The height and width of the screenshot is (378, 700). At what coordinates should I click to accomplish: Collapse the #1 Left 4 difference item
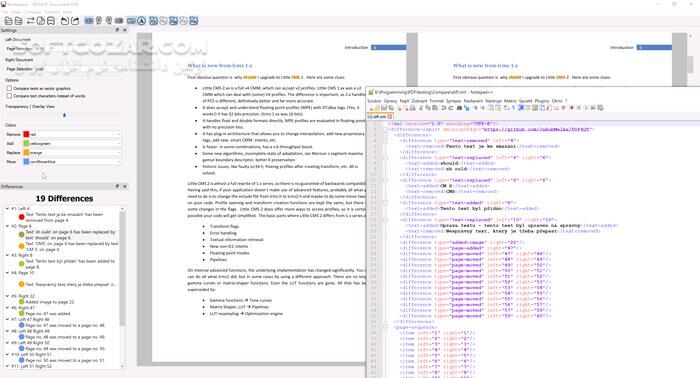[7, 208]
